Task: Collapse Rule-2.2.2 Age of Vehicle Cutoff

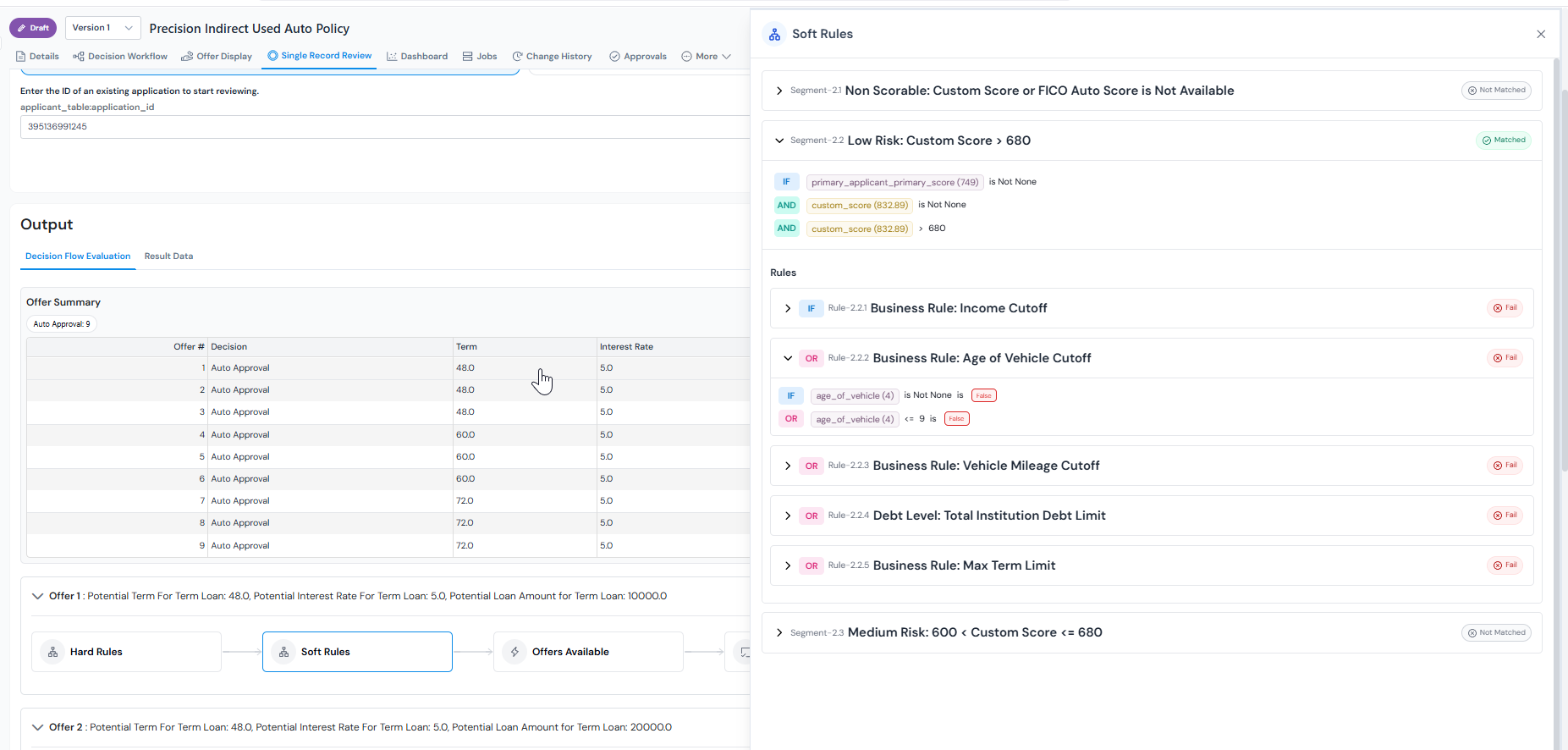Action: coord(788,358)
